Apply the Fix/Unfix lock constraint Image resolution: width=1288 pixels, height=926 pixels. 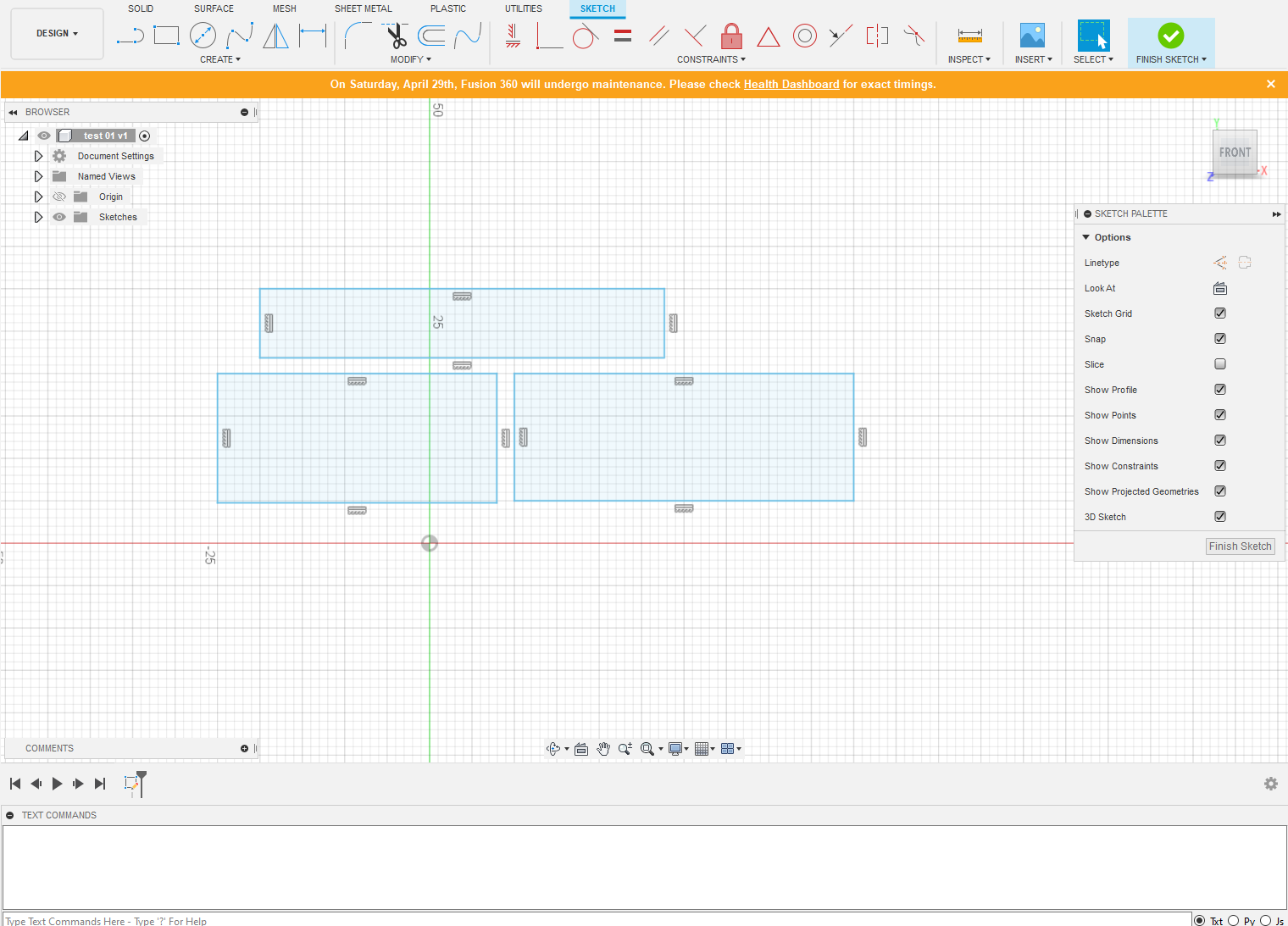tap(731, 36)
